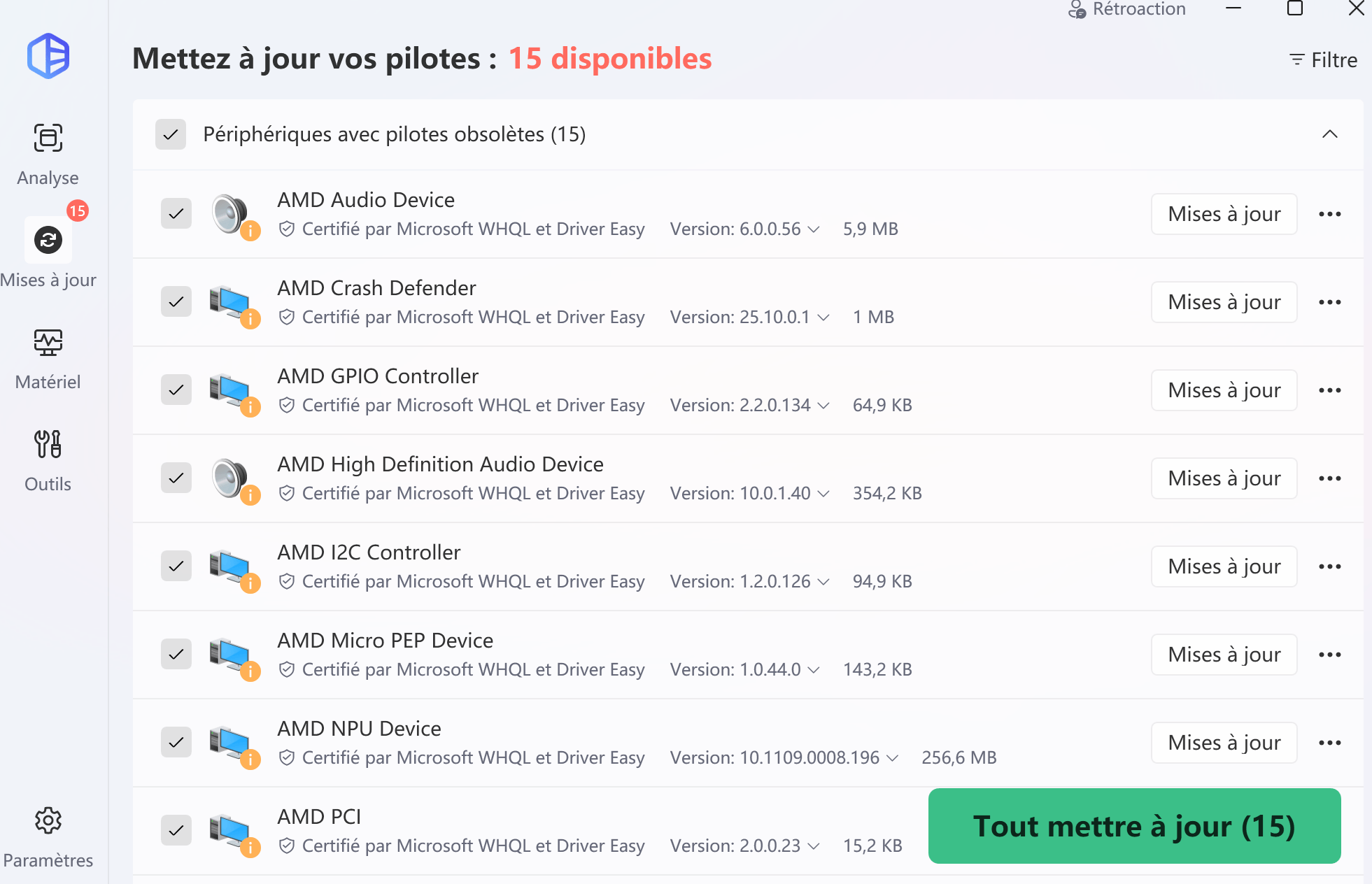The width and height of the screenshot is (1372, 884).
Task: Open the Filtre filter option
Action: point(1323,60)
